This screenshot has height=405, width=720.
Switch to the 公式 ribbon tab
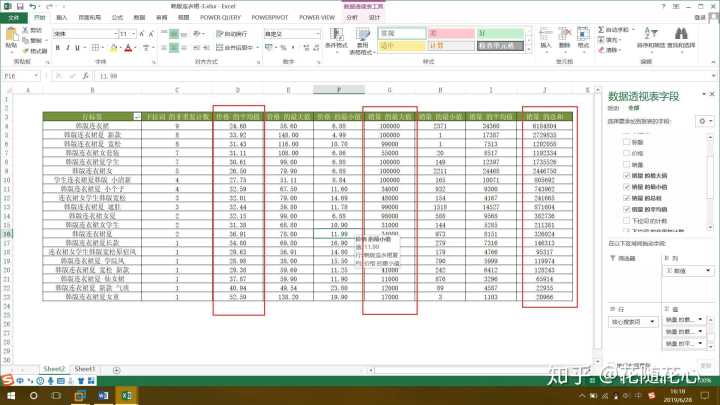click(x=118, y=17)
